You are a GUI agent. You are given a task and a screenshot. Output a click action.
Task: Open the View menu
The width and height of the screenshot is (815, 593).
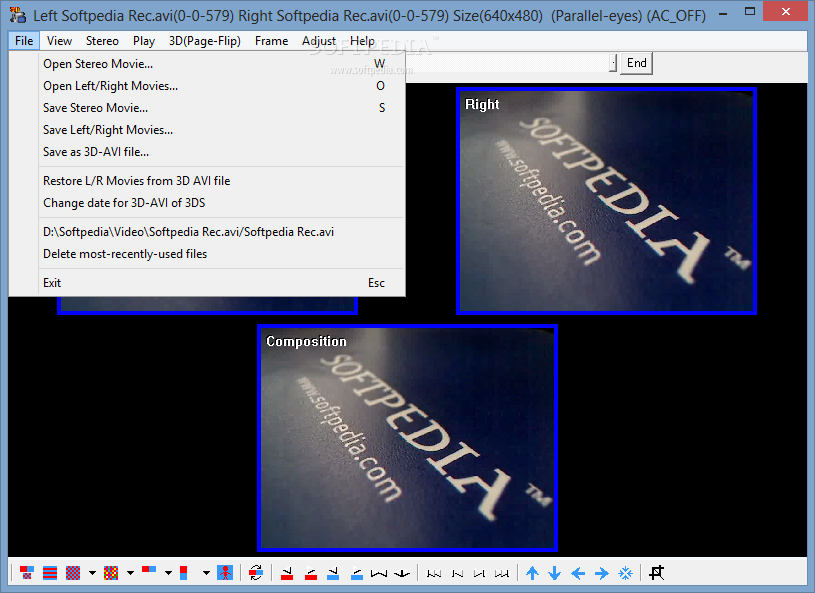point(59,41)
